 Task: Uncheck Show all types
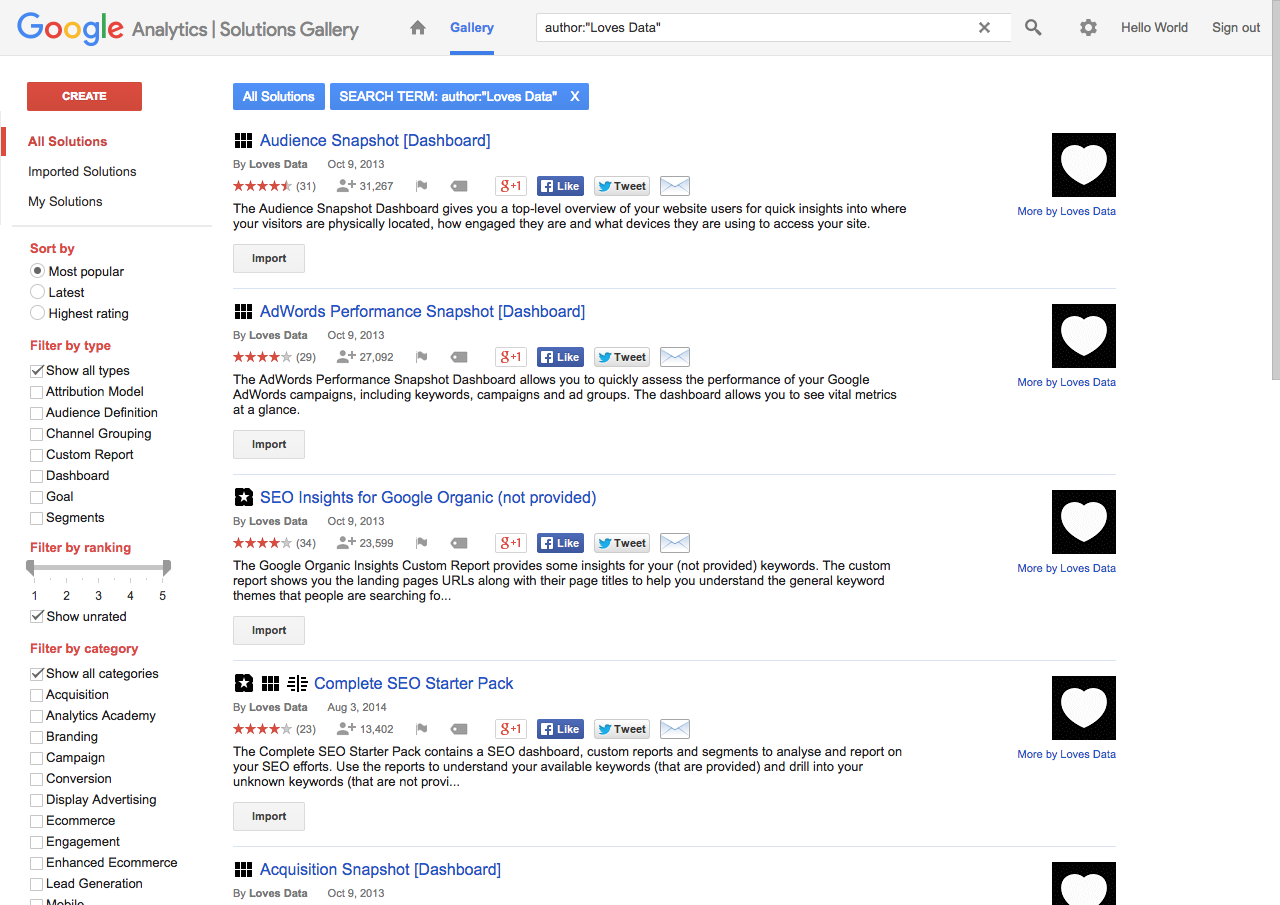click(37, 371)
